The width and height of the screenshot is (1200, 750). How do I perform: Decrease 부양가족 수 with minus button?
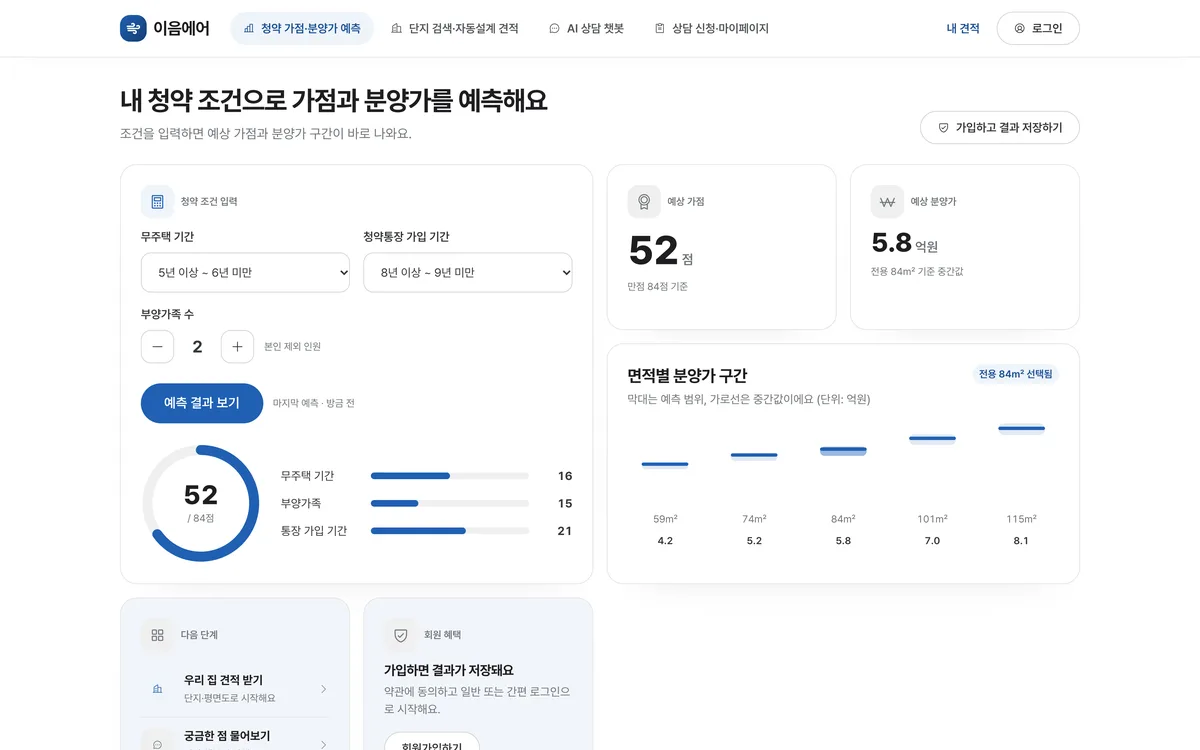coord(157,347)
